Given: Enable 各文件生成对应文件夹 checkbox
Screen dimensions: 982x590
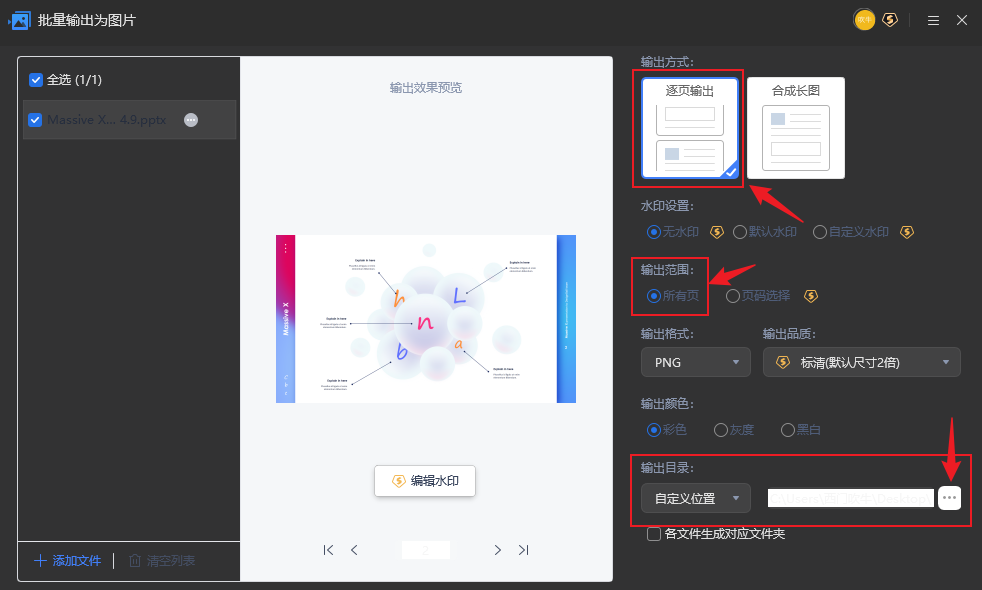Looking at the screenshot, I should click(652, 533).
